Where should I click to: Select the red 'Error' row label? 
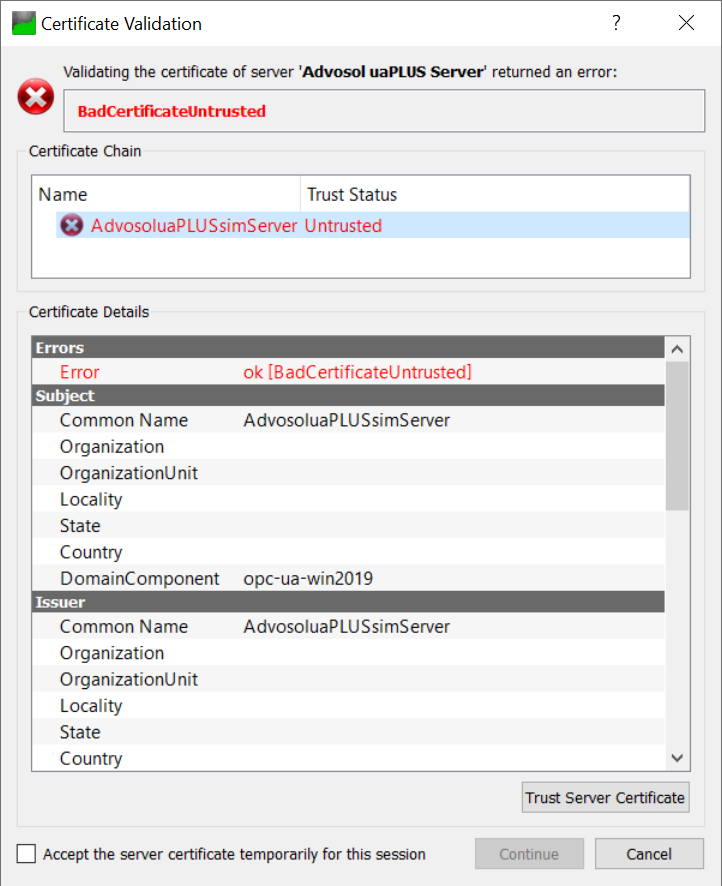pyautogui.click(x=80, y=372)
